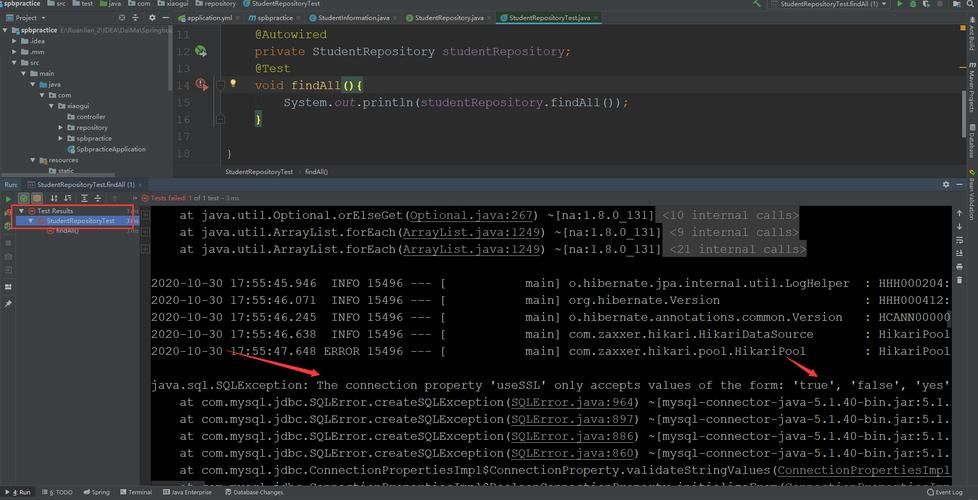Click the Debug bug icon in the top toolbar
The width and height of the screenshot is (978, 500).
click(x=913, y=4)
